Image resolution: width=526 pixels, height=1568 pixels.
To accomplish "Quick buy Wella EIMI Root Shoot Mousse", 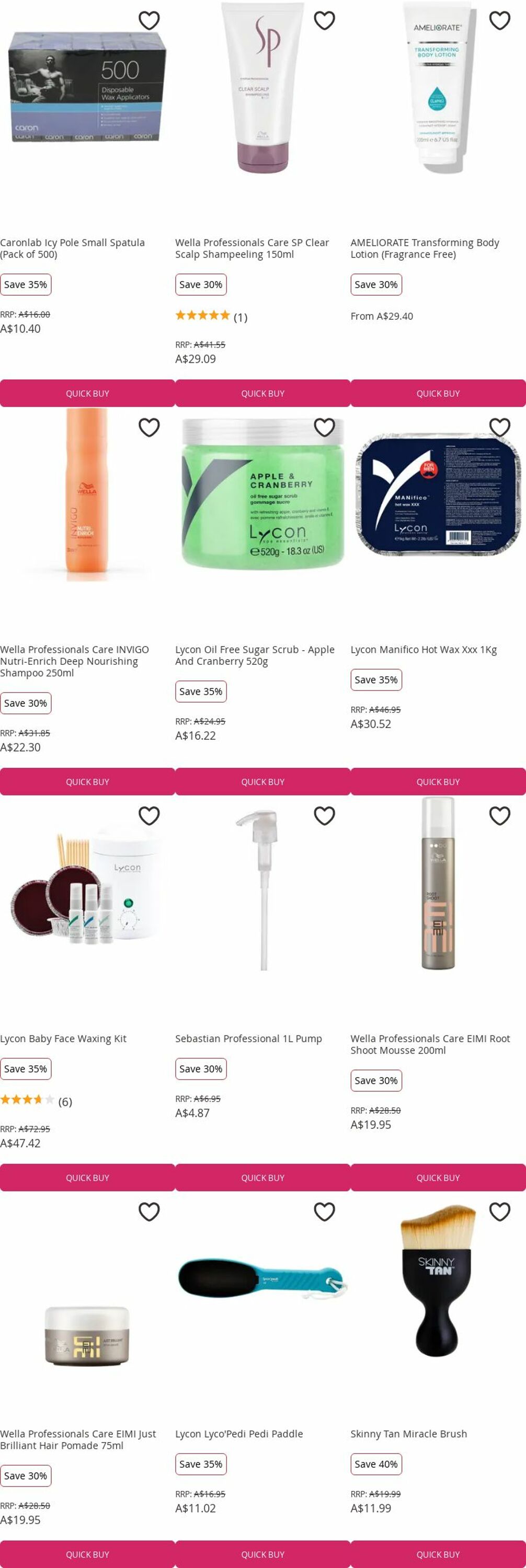I will tap(438, 1178).
